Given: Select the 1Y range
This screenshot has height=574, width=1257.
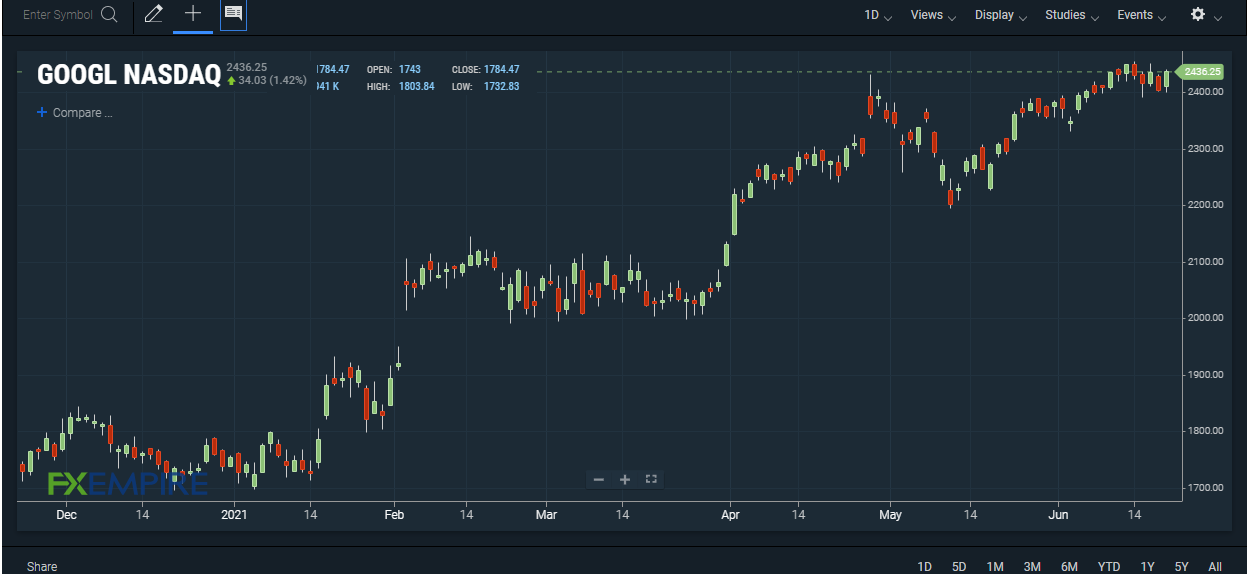Looking at the screenshot, I should [x=1147, y=567].
